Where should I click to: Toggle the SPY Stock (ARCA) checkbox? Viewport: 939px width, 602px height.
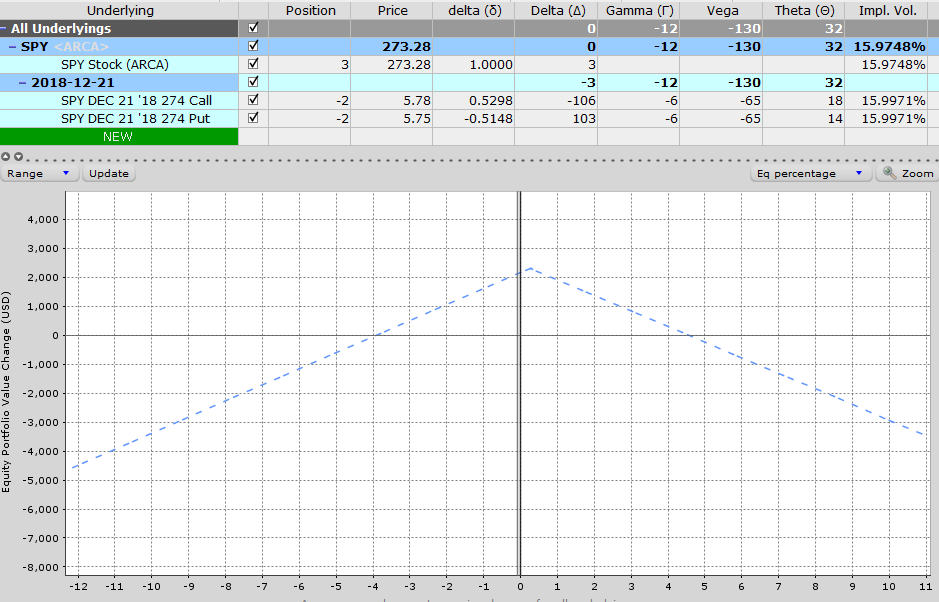(253, 63)
